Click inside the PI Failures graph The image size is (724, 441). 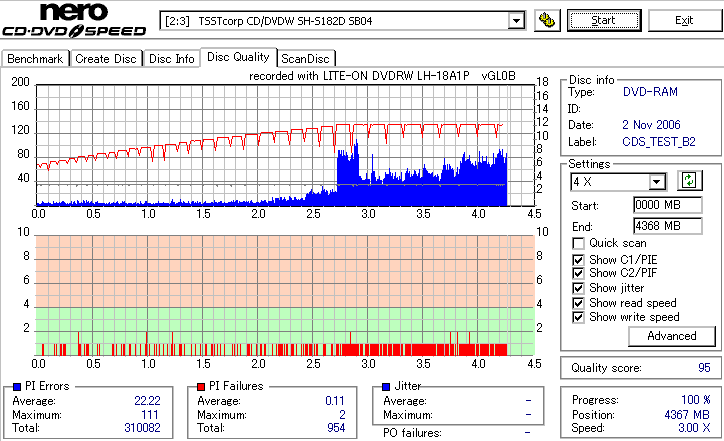pos(285,296)
